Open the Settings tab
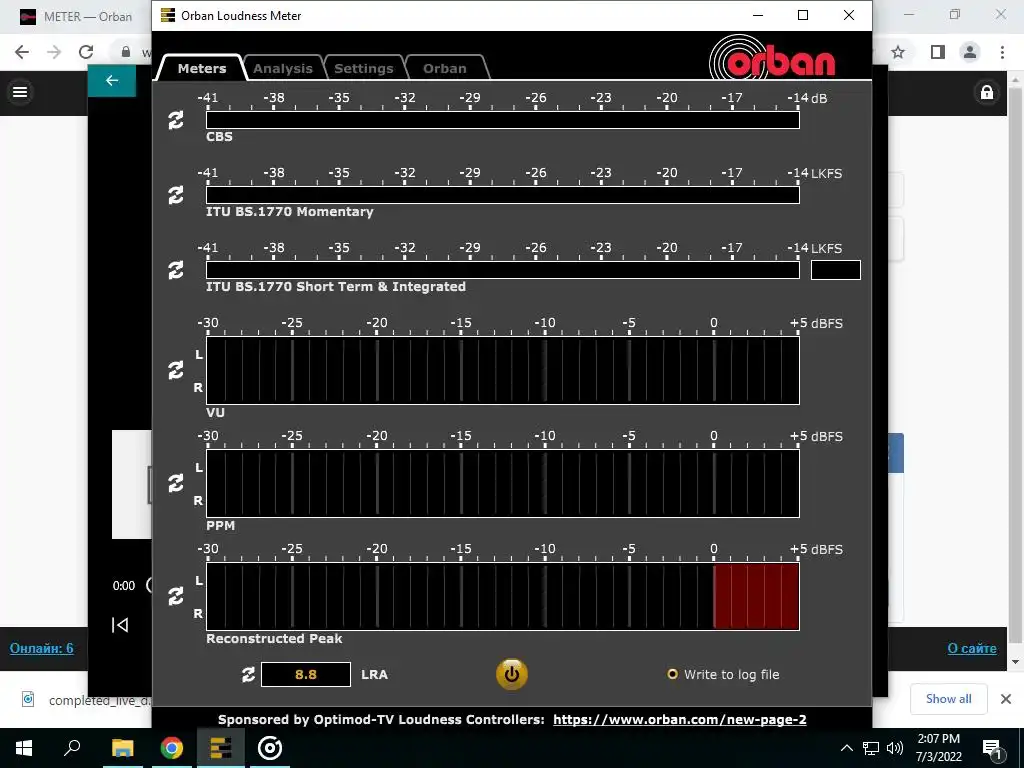 pos(364,68)
